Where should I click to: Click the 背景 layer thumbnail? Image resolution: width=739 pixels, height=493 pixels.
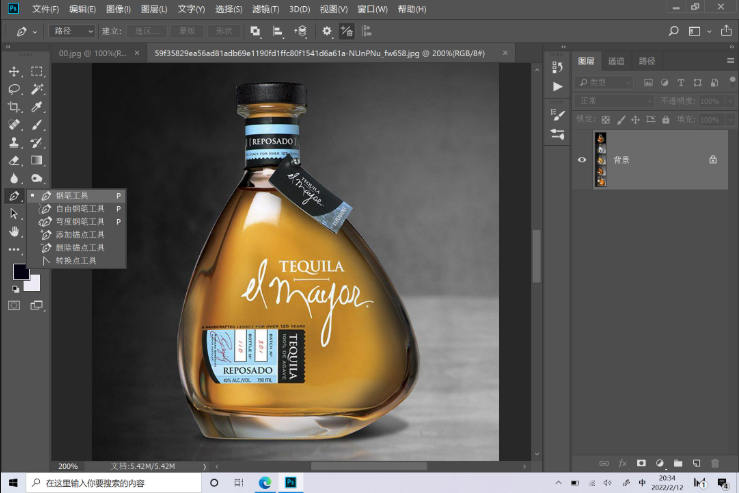600,160
